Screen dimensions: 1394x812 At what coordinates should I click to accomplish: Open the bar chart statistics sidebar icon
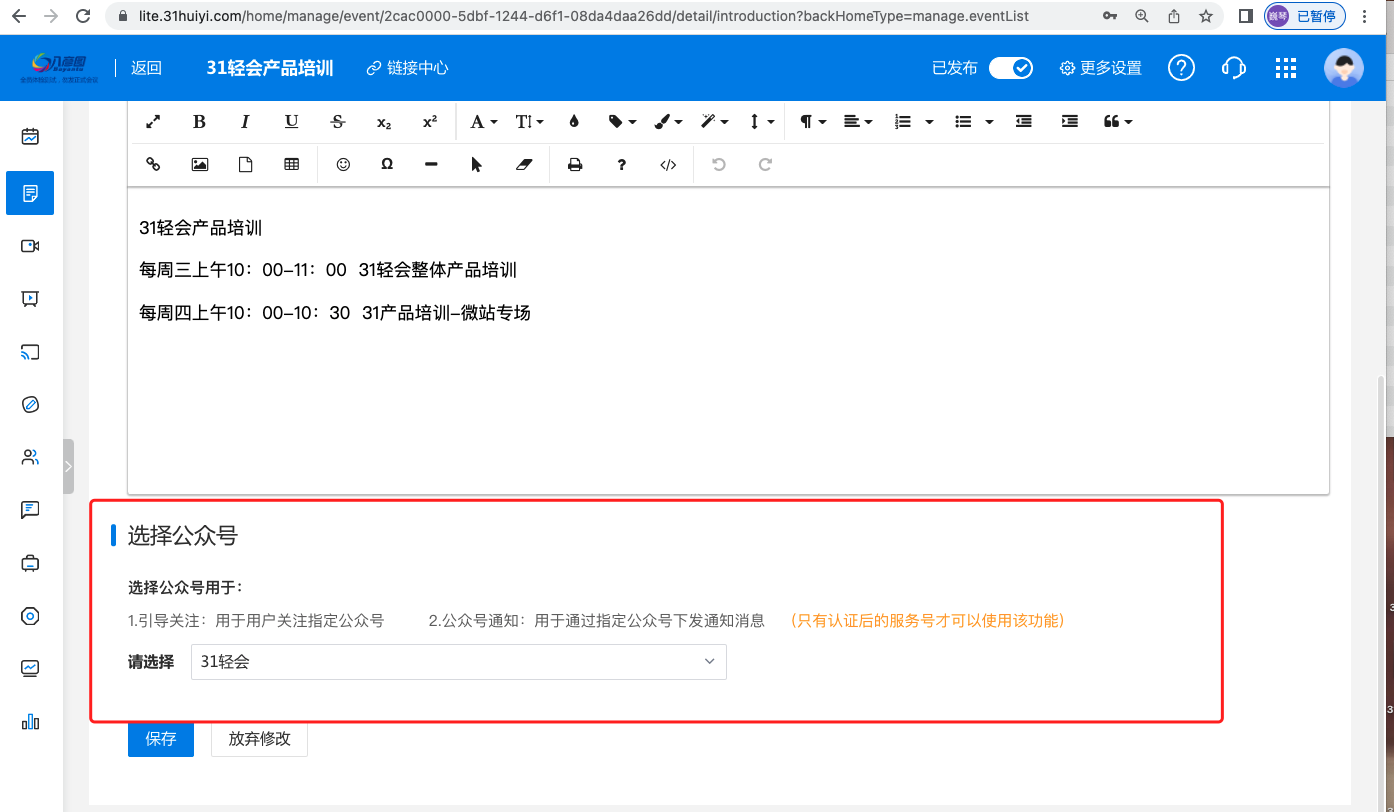point(30,721)
